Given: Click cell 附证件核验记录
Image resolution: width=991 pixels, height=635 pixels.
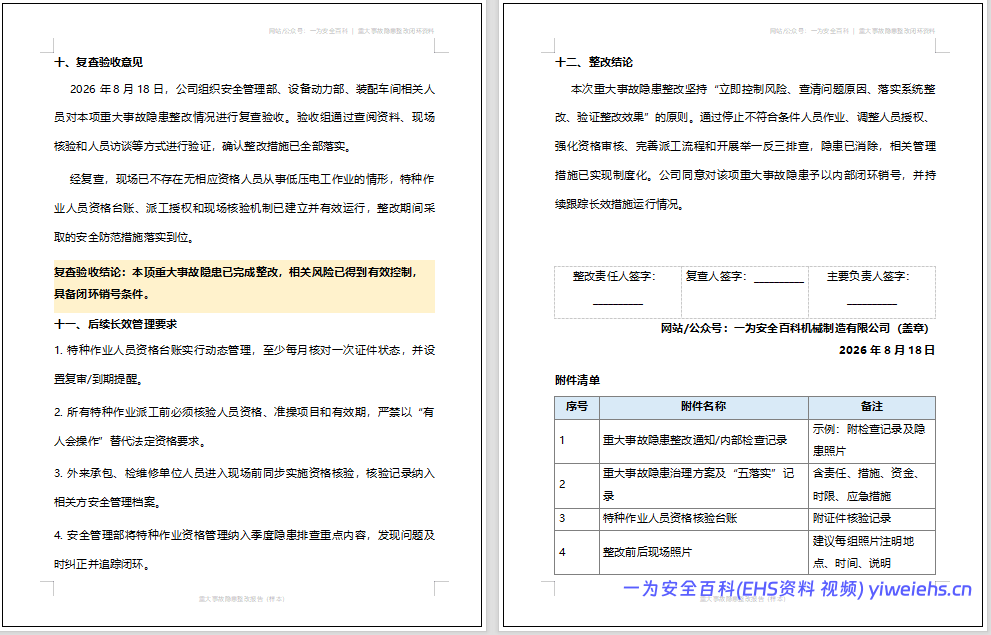Looking at the screenshot, I should 872,519.
